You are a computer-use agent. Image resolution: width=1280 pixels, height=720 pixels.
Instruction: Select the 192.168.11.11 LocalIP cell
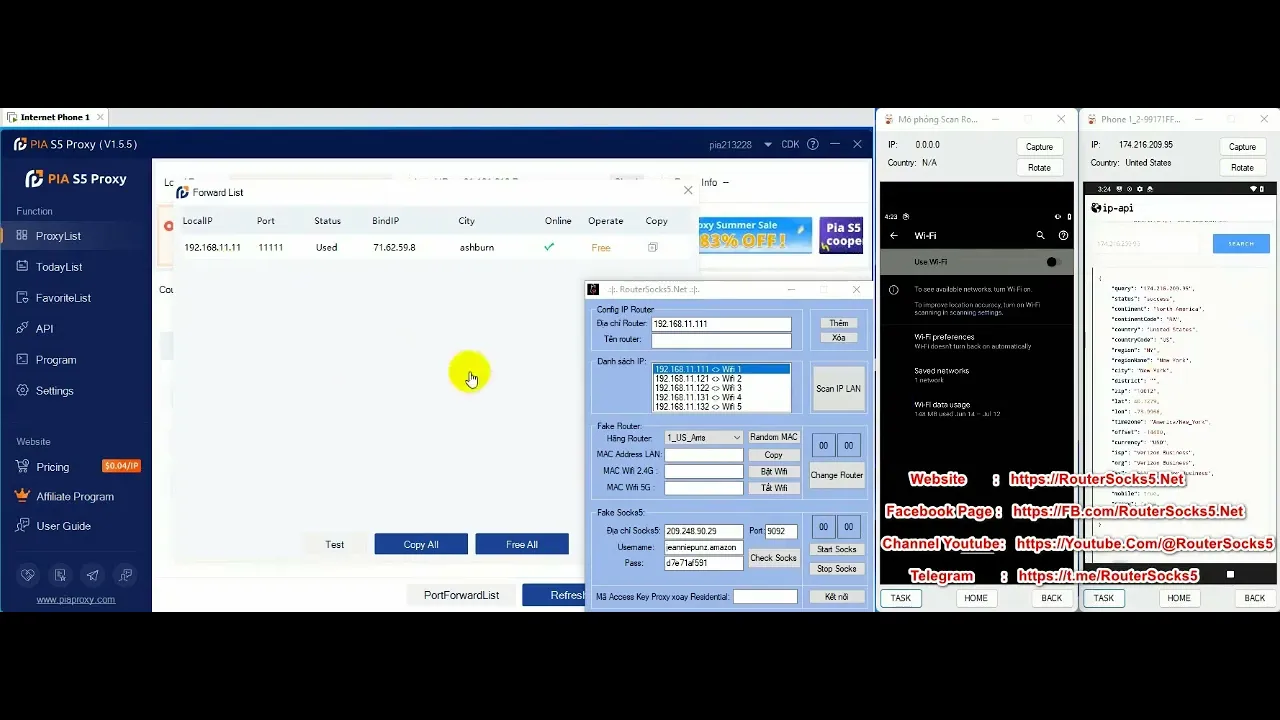pyautogui.click(x=212, y=247)
